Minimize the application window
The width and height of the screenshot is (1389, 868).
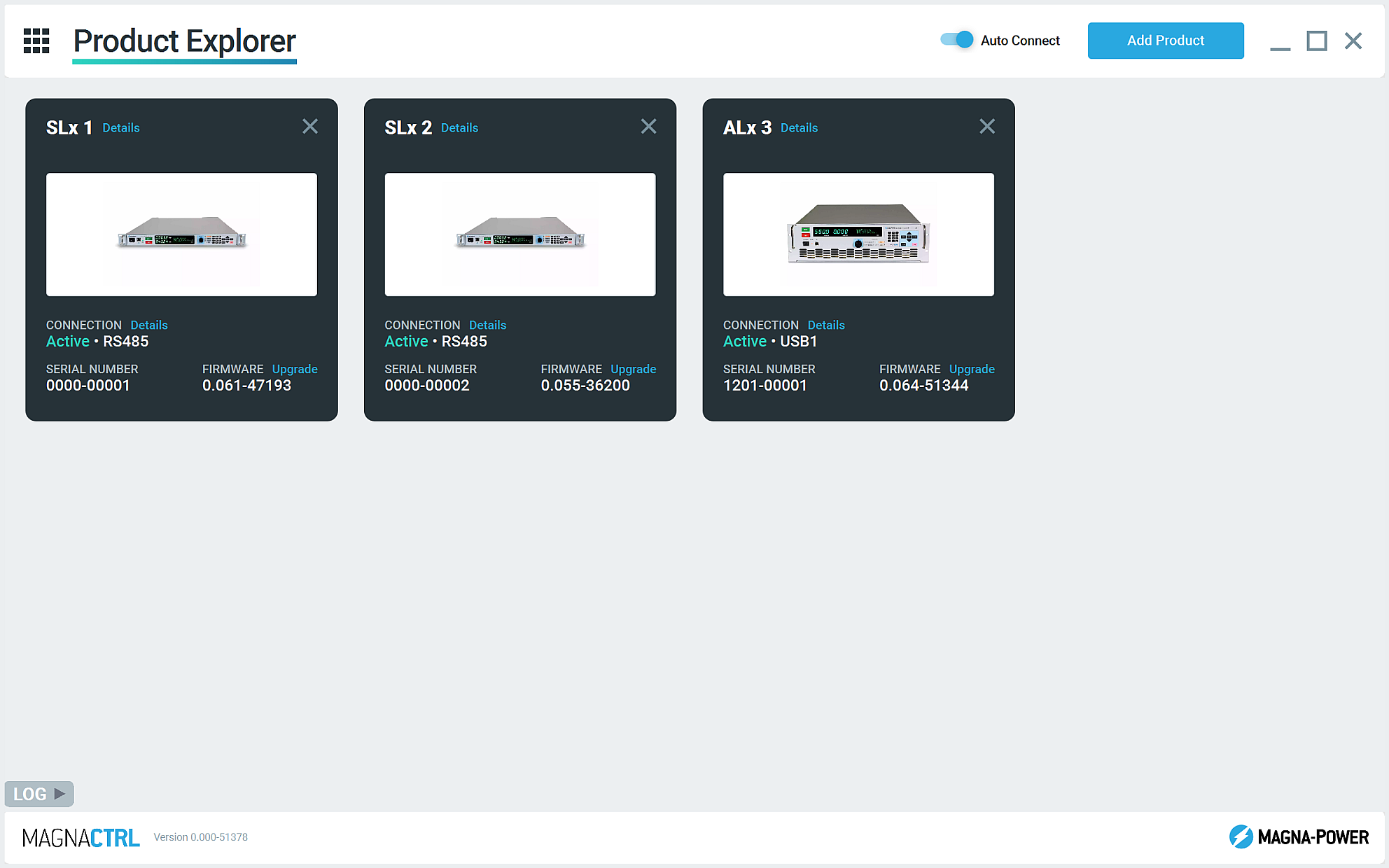[x=1280, y=47]
